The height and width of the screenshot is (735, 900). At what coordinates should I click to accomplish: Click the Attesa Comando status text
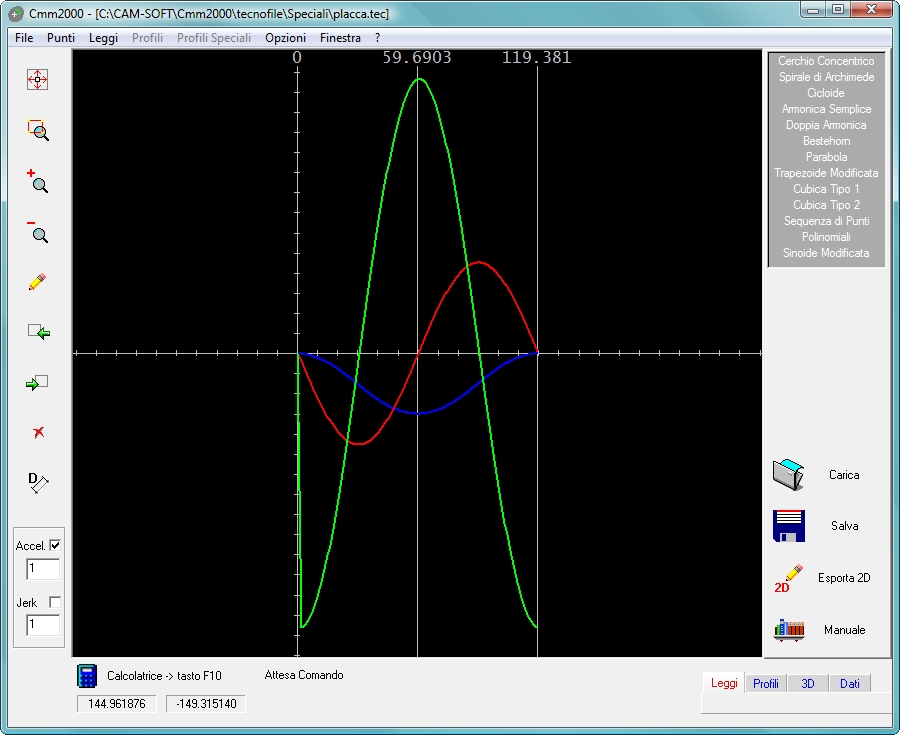click(304, 675)
